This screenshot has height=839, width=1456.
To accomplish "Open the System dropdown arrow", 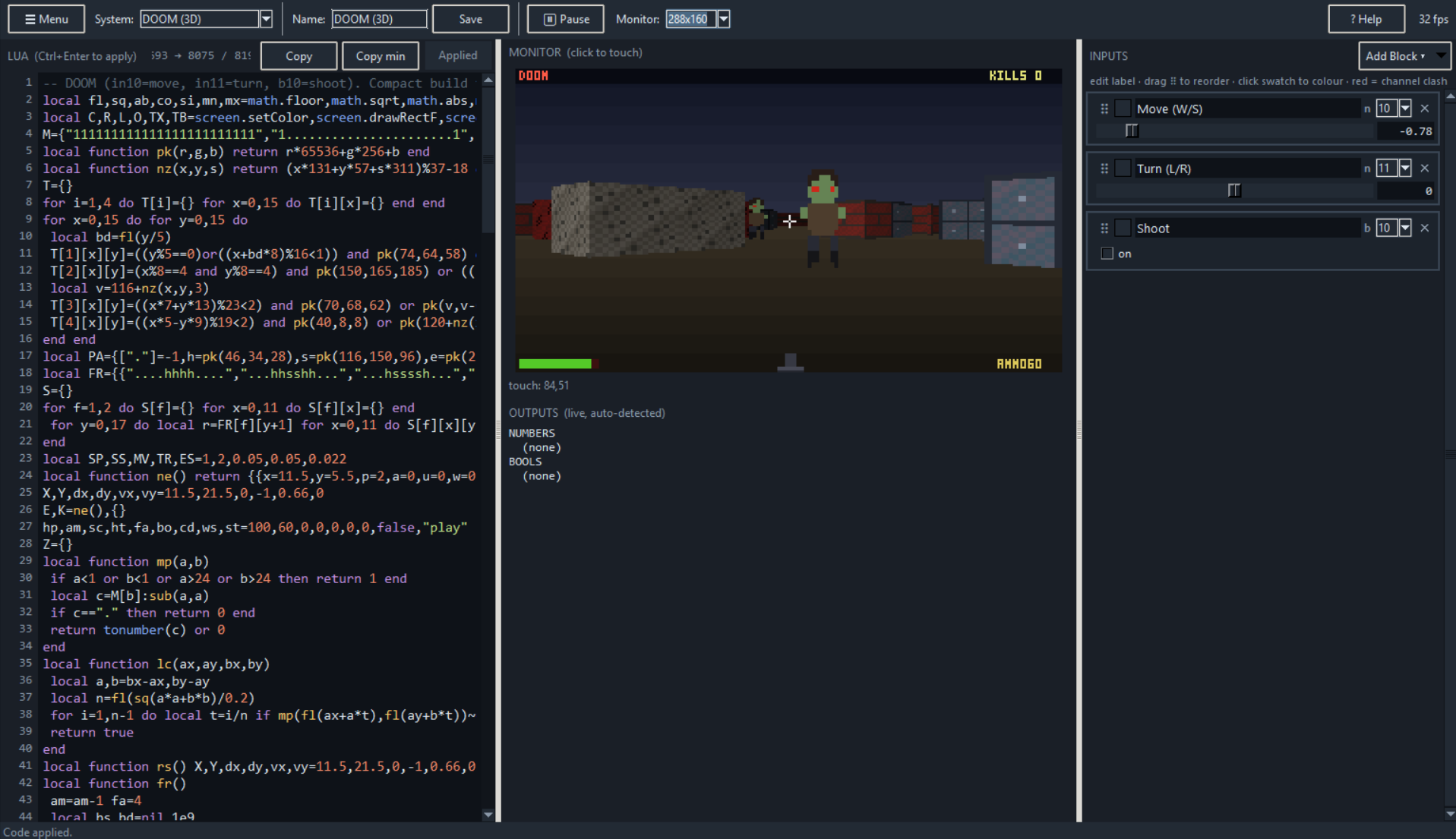I will point(266,19).
